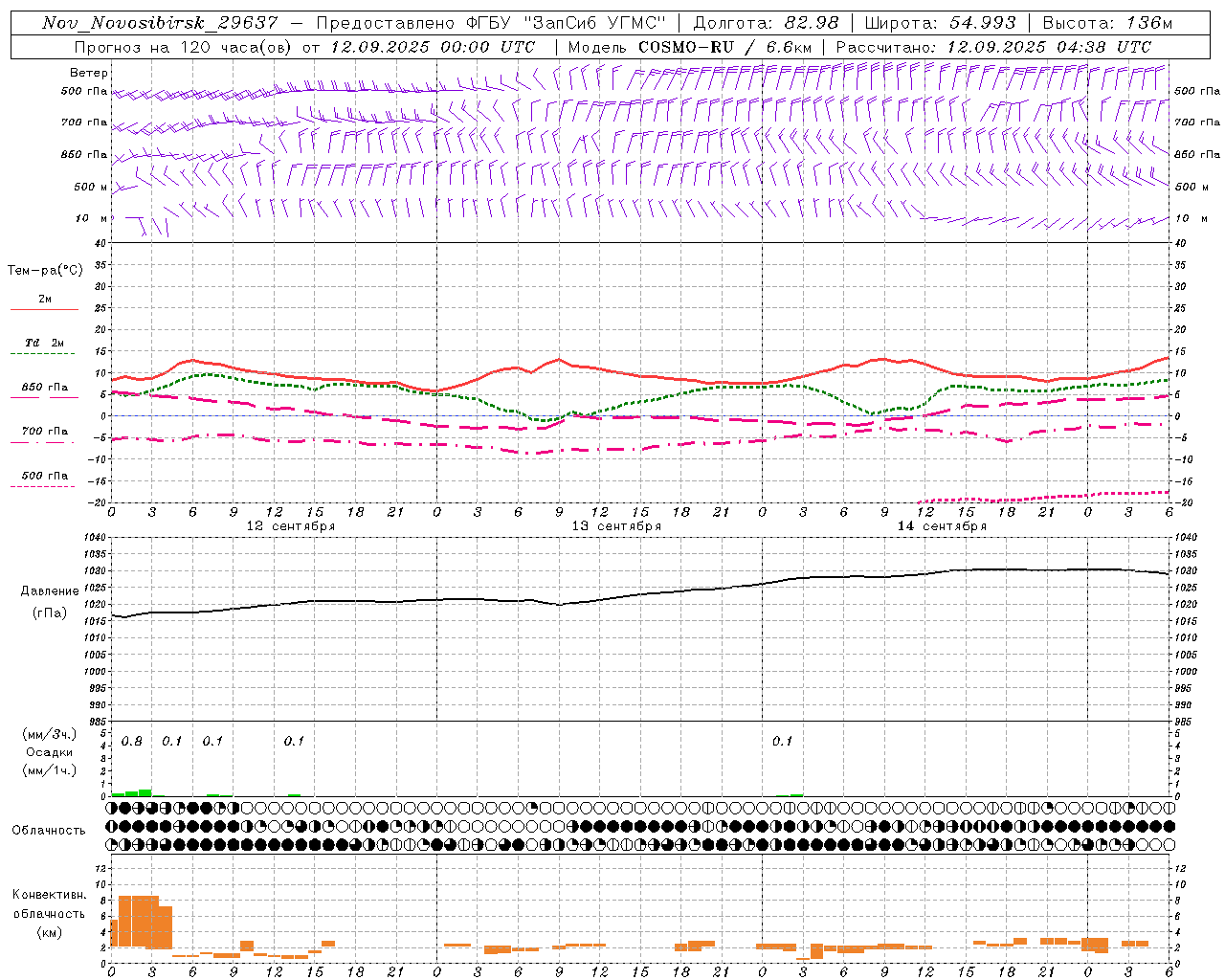
Task: Click the (гПа) unit under Давление
Action: [50, 612]
